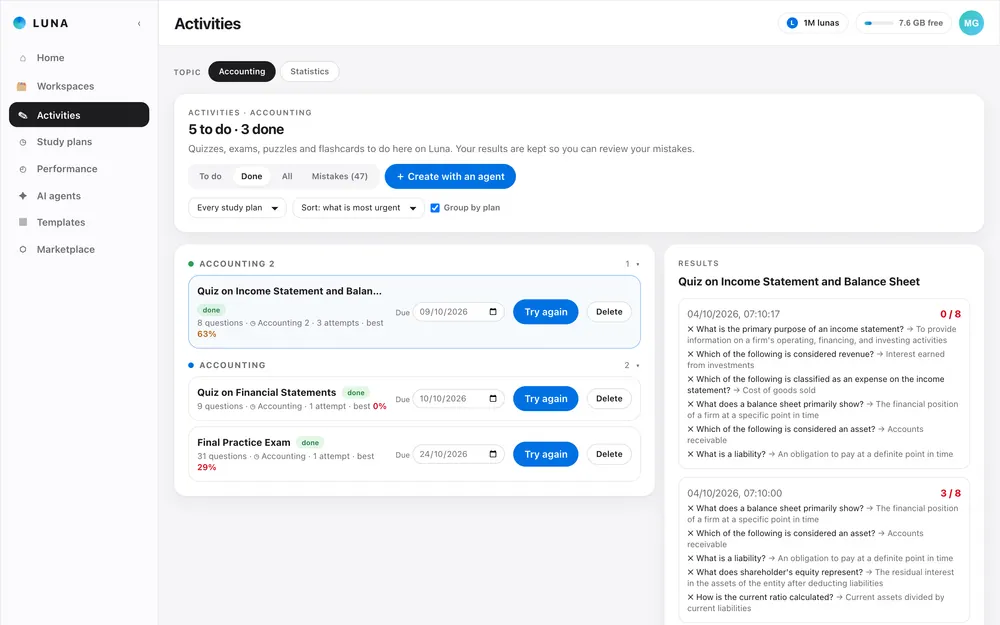The width and height of the screenshot is (1000, 625).
Task: Click the Performance icon in sidebar
Action: pos(23,169)
